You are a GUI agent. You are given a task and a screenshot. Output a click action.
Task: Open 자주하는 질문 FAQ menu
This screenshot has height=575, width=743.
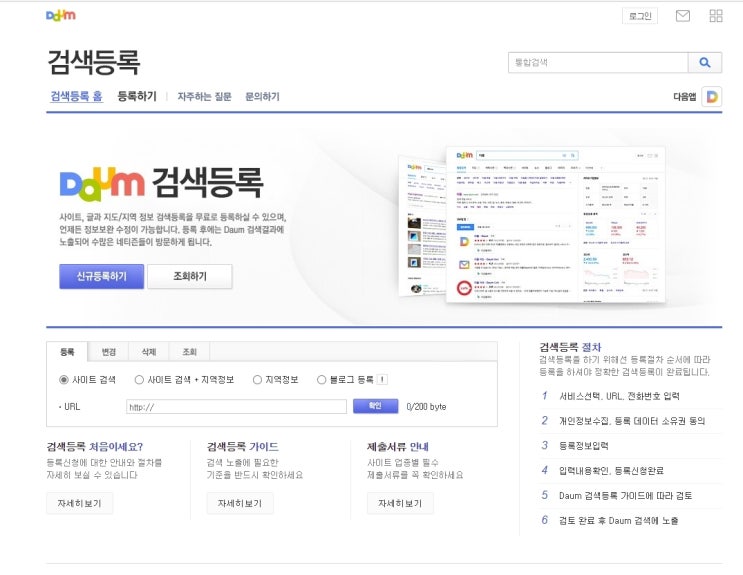[204, 97]
